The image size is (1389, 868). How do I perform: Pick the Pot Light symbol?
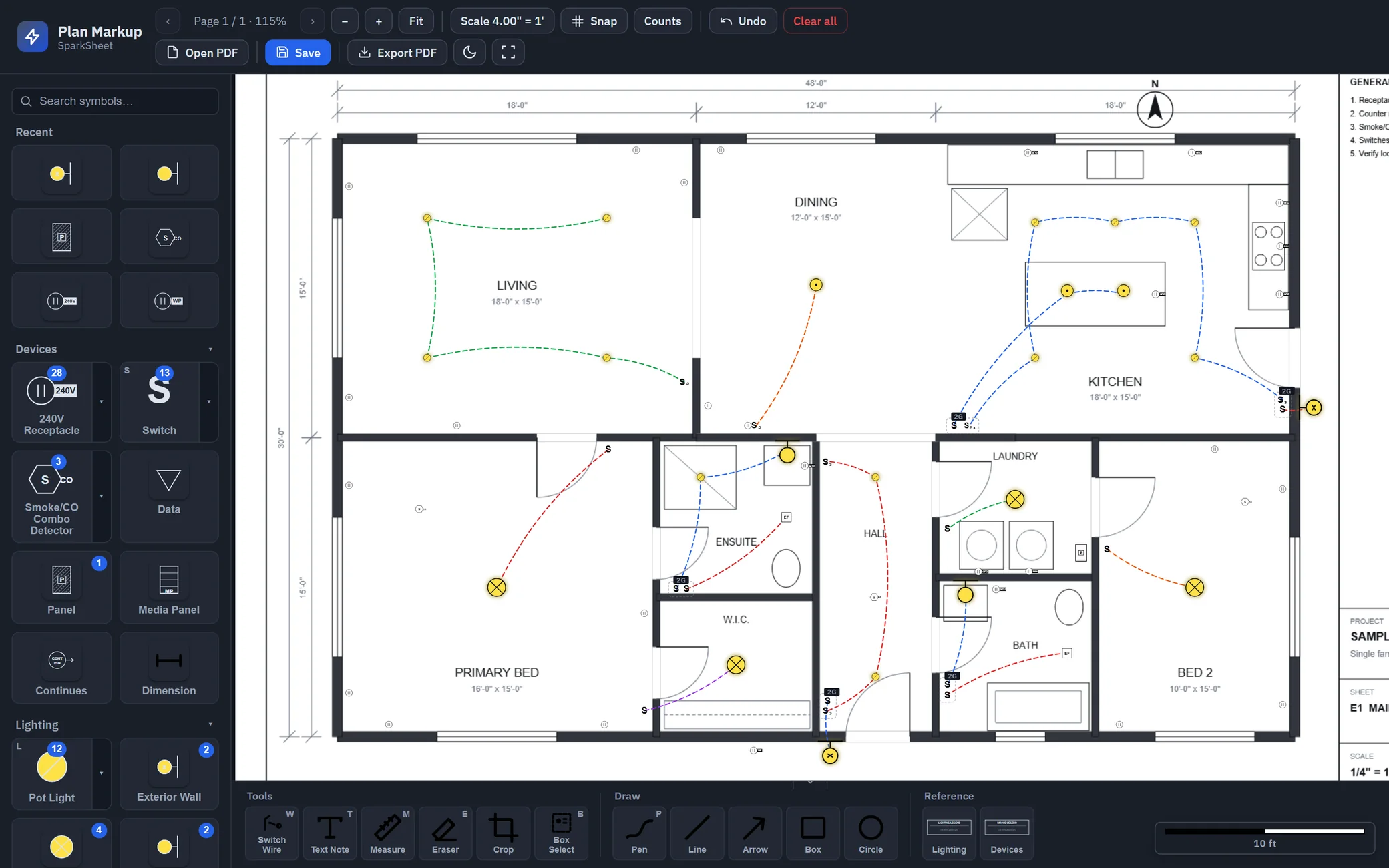pos(52,774)
